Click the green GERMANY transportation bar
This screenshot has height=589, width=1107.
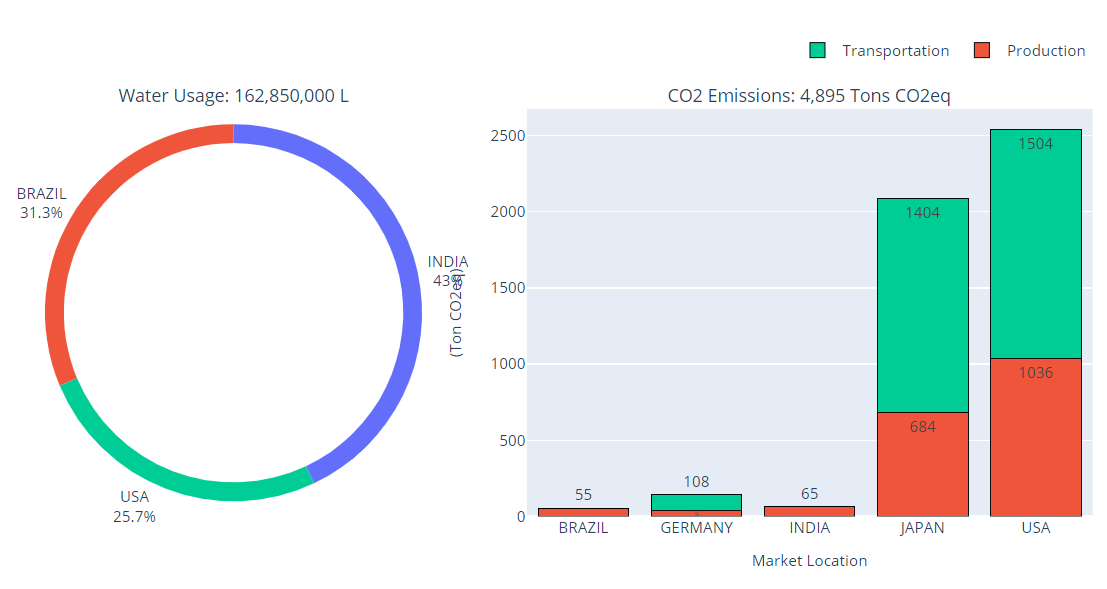point(697,501)
